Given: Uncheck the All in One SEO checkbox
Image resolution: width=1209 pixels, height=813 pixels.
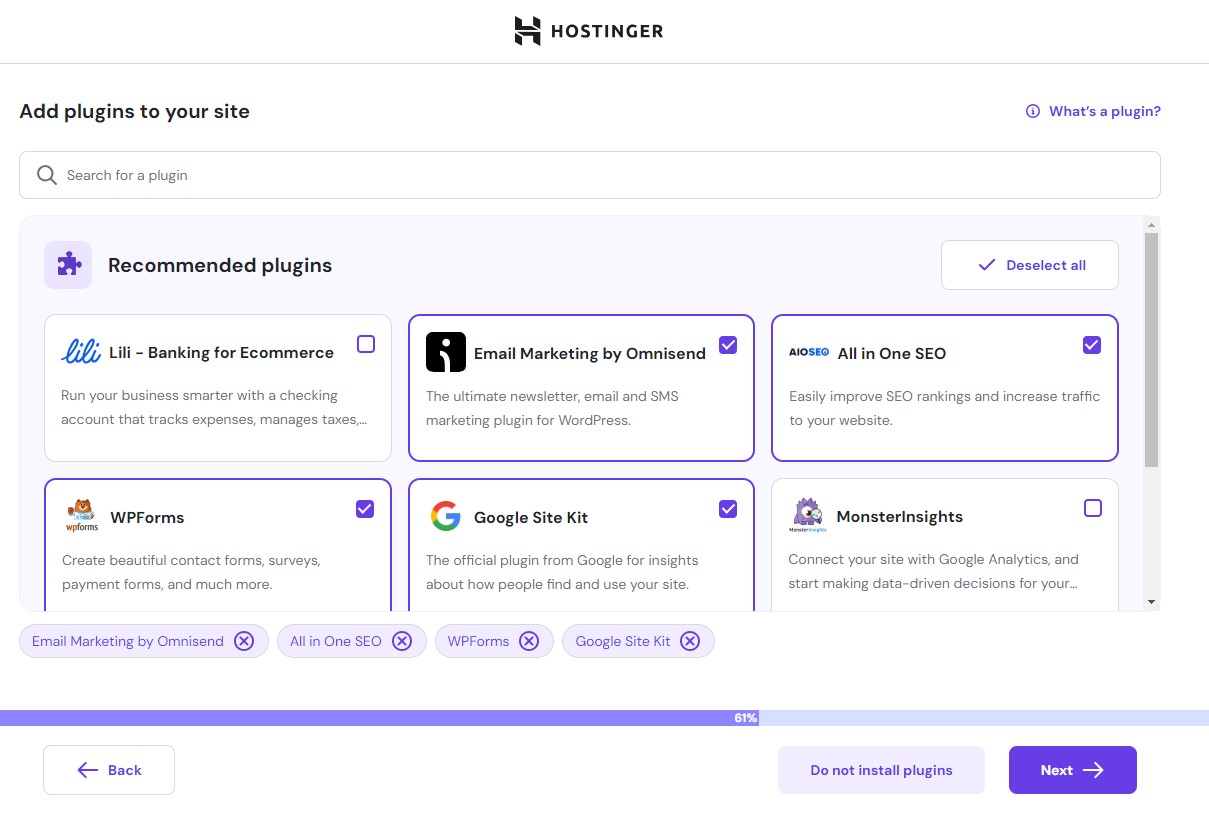Looking at the screenshot, I should tap(1092, 345).
